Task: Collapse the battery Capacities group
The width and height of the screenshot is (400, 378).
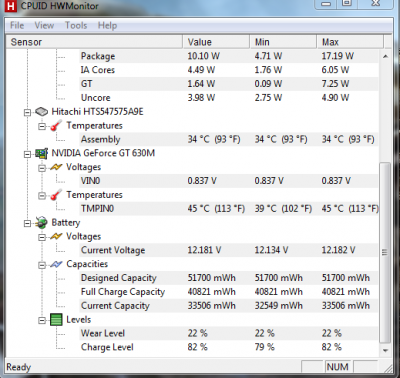Action: pos(42,265)
